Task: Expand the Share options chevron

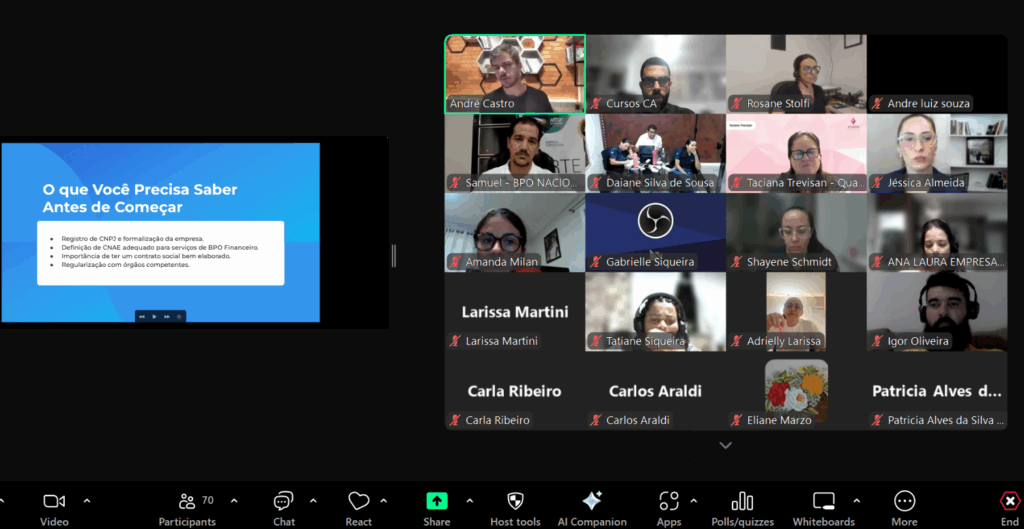Action: pyautogui.click(x=470, y=502)
